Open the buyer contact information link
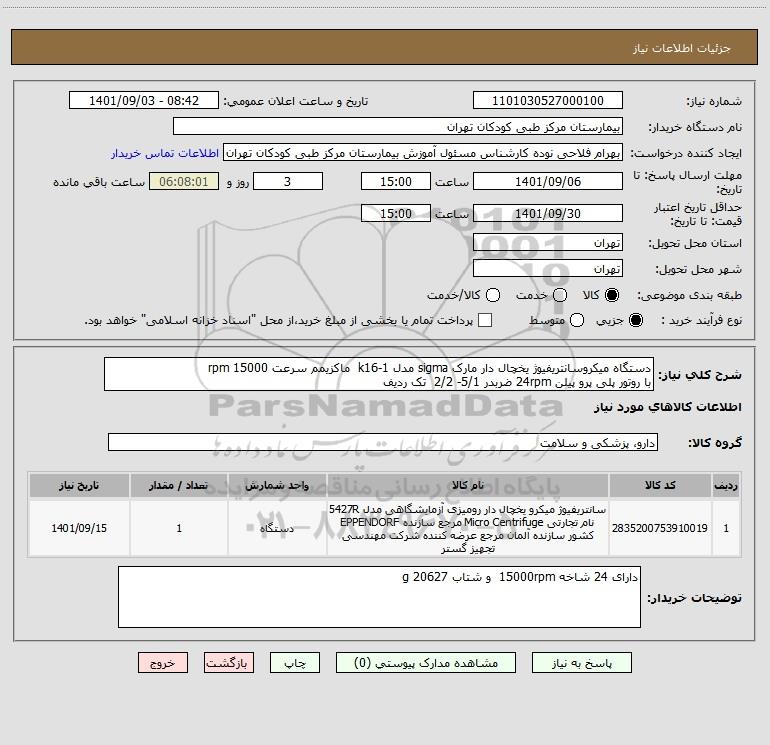 click(165, 153)
